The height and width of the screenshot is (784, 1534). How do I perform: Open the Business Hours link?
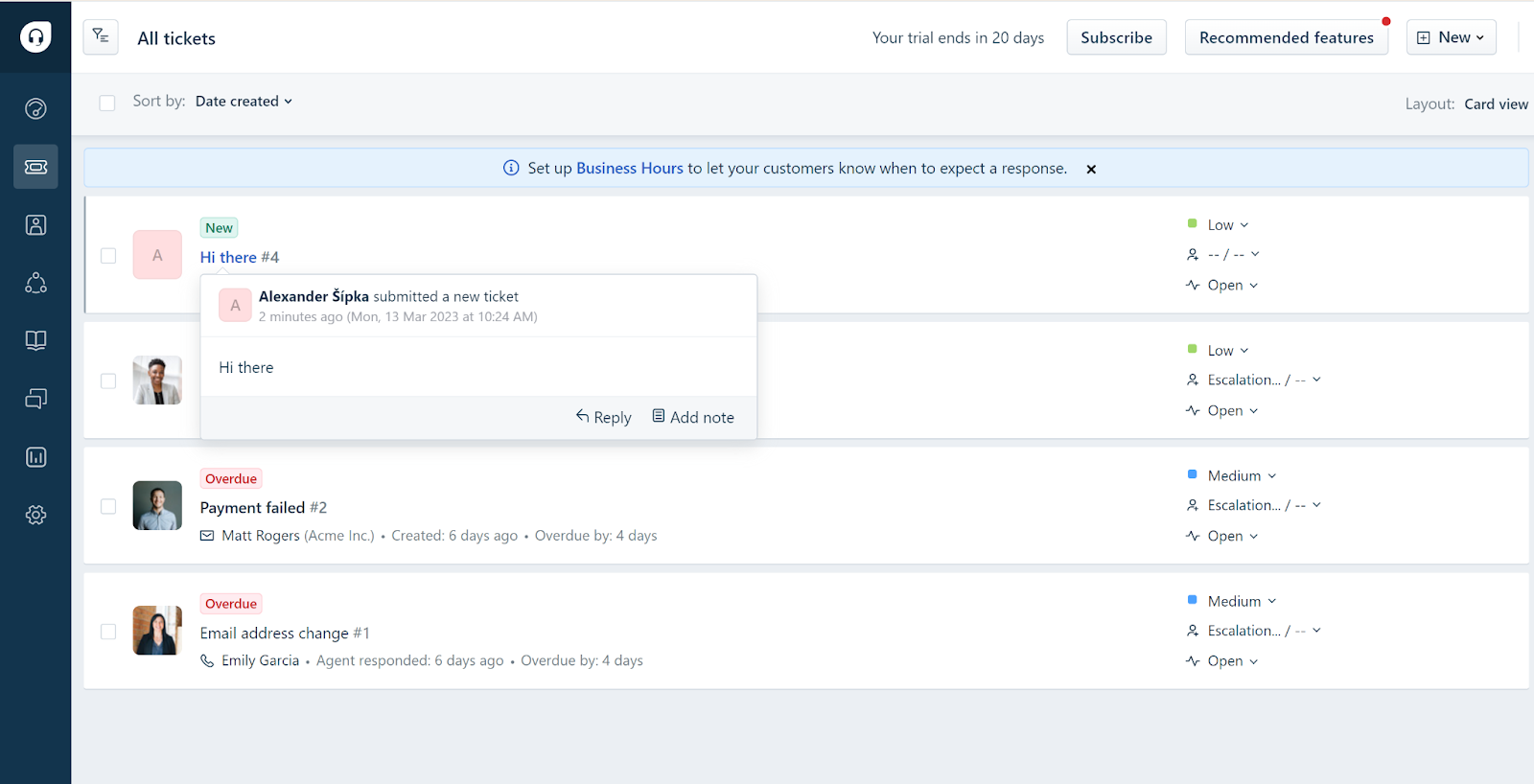point(629,168)
